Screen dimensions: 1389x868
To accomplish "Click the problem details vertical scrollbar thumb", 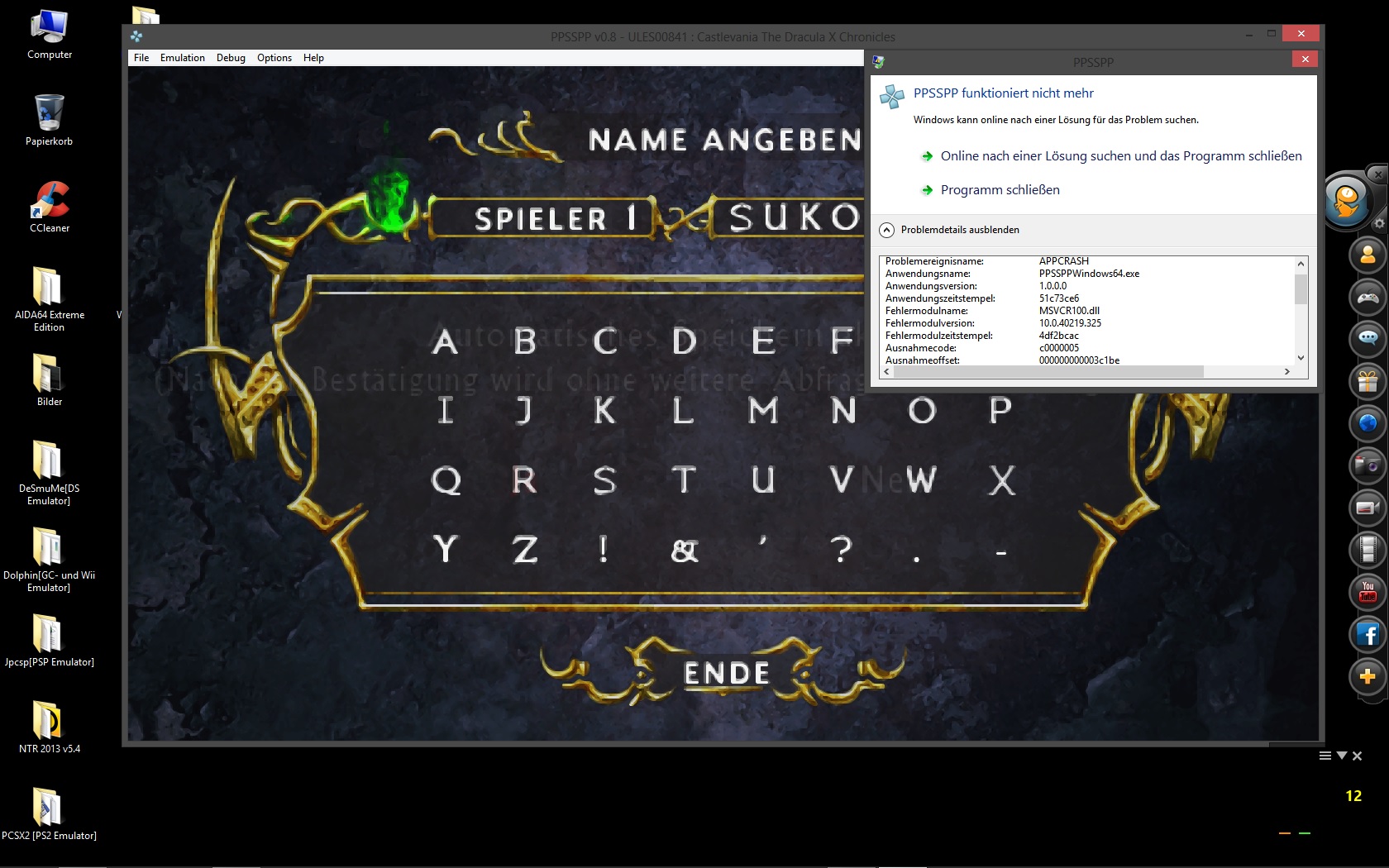I will pos(1301,289).
